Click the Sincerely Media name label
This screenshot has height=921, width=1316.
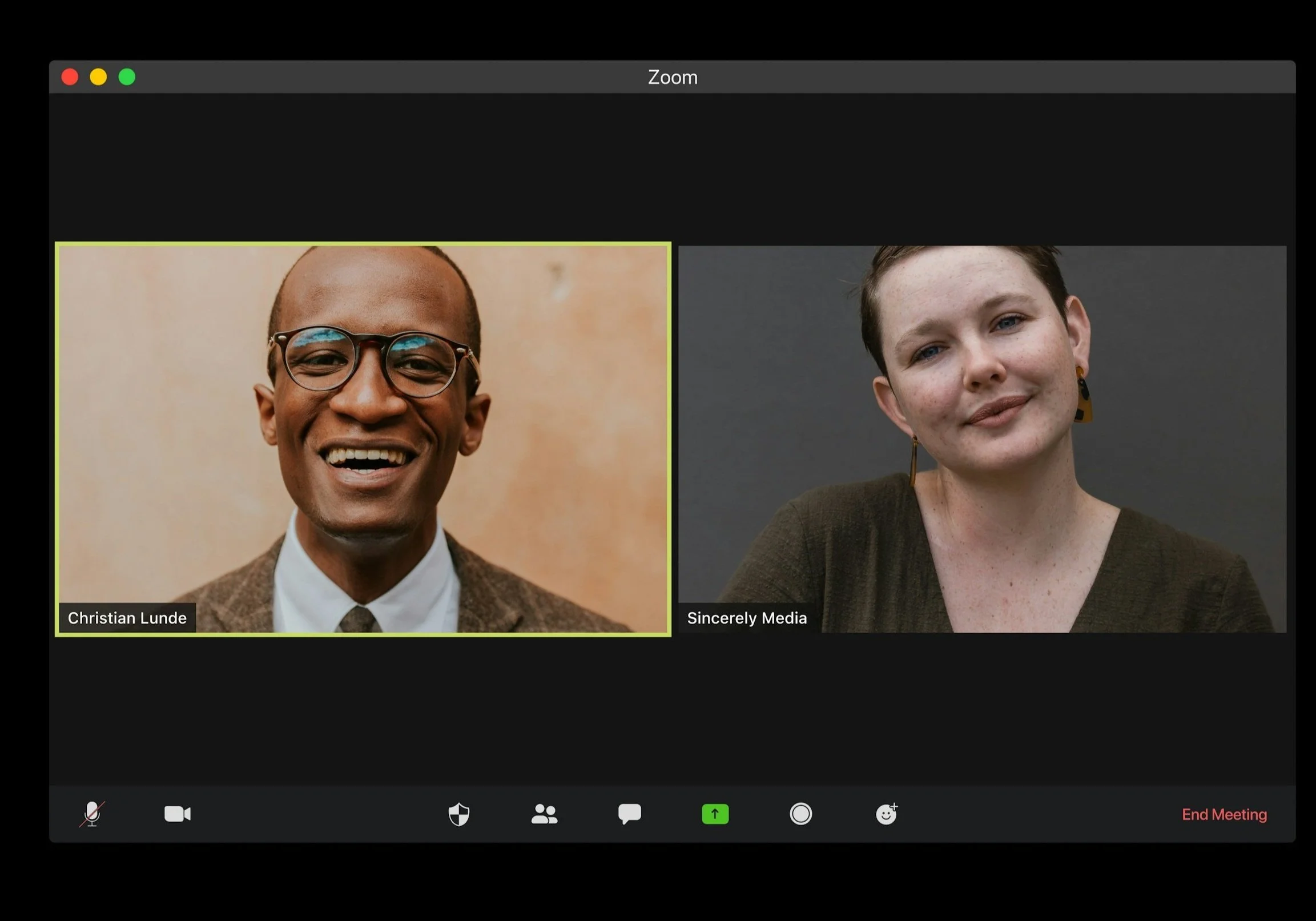pos(746,618)
